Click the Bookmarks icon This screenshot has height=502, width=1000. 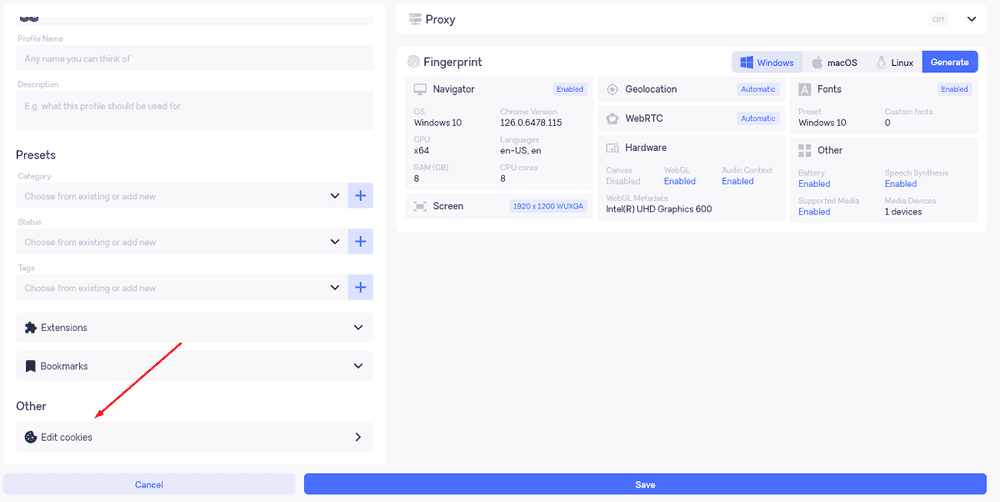30,367
